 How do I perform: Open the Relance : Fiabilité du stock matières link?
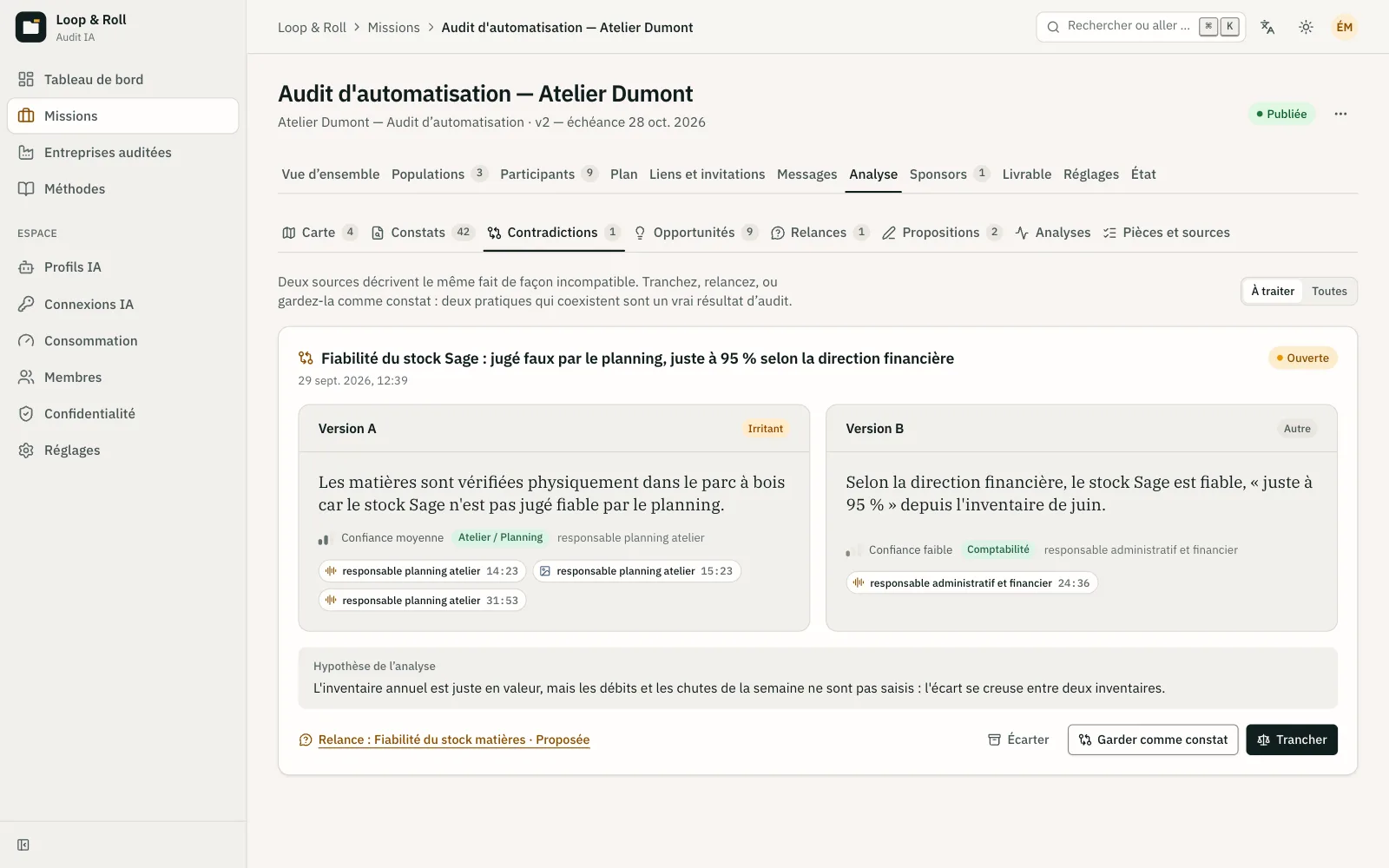point(444,740)
